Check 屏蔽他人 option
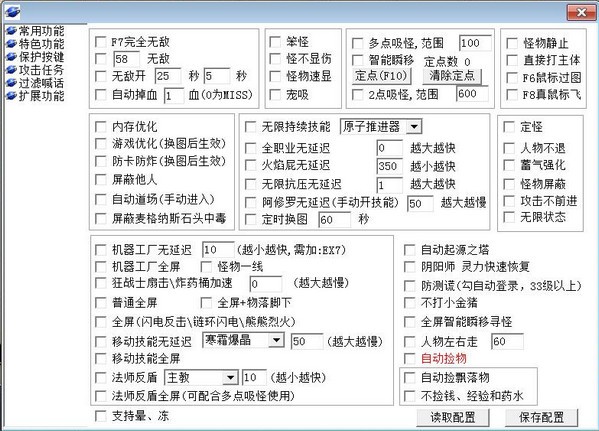The height and width of the screenshot is (431, 599). click(100, 180)
